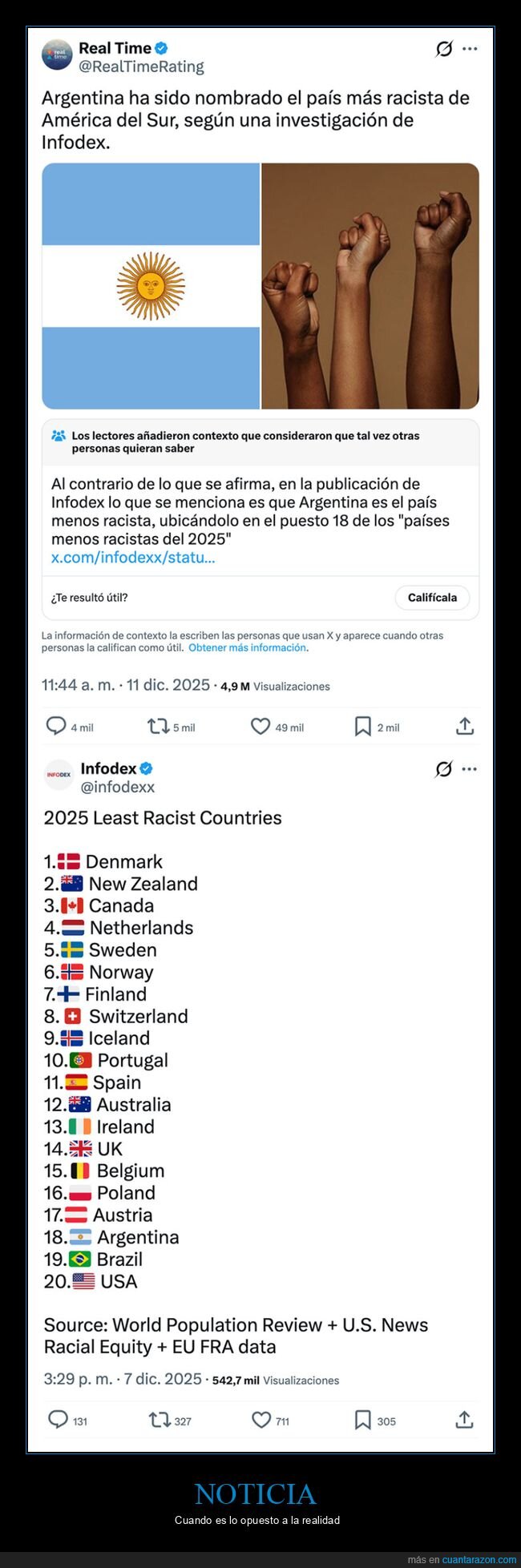The width and height of the screenshot is (521, 1568).
Task: Click the share icon on Infodex's tweet
Action: 465,1420
